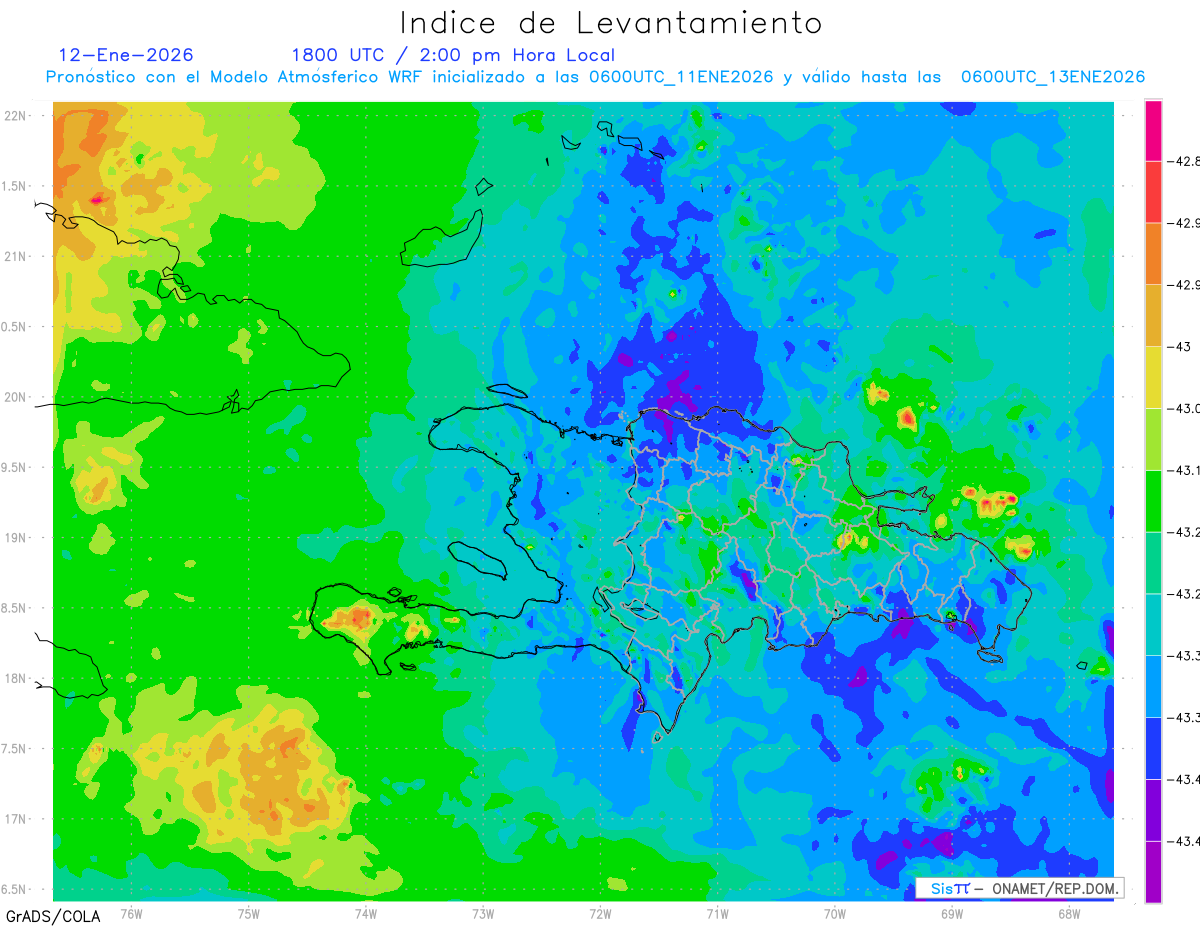Viewport: 1200px width, 927px height.
Task: Click the "75W" longitude label
Action: pos(249,913)
